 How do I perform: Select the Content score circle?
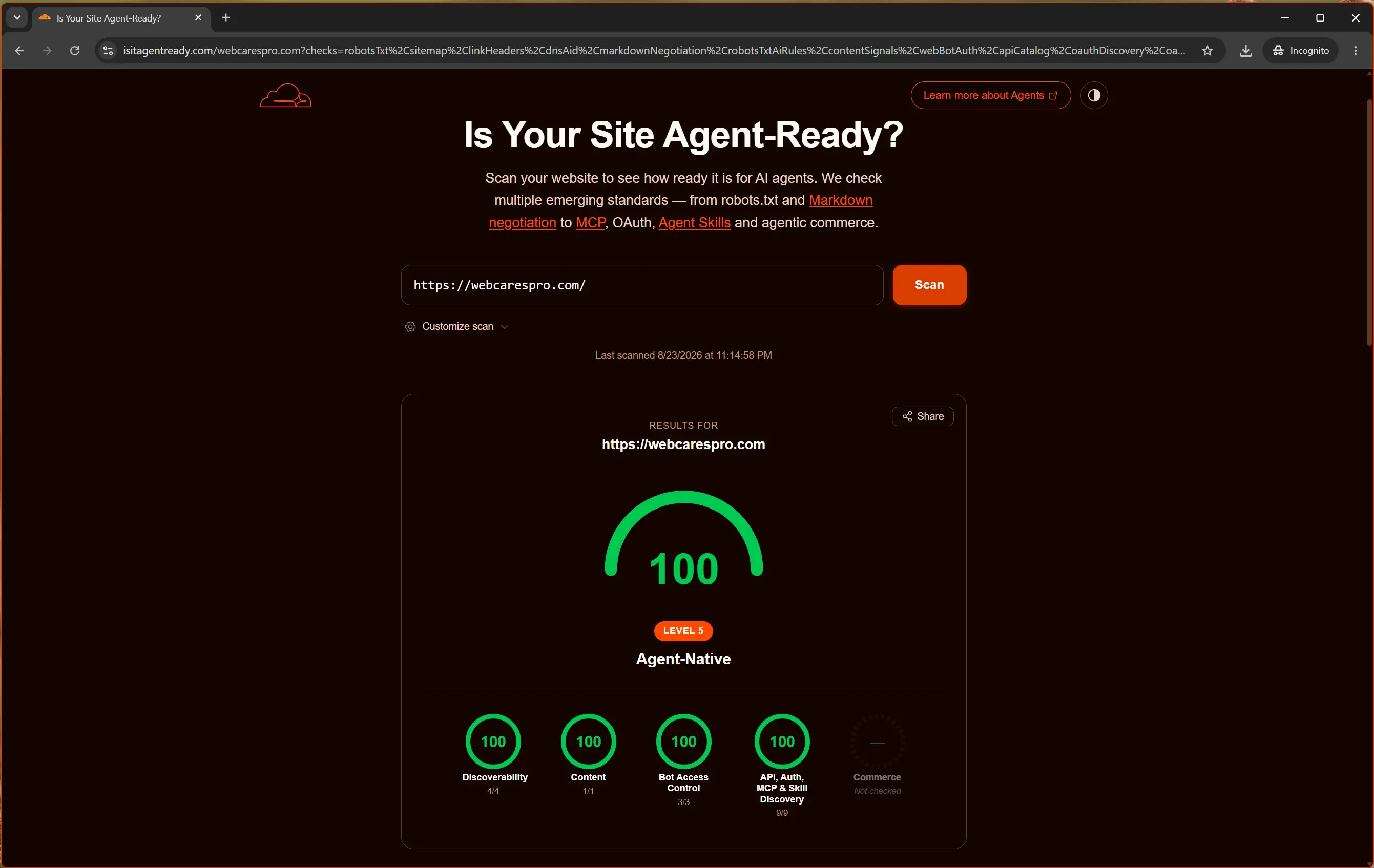[x=588, y=742]
